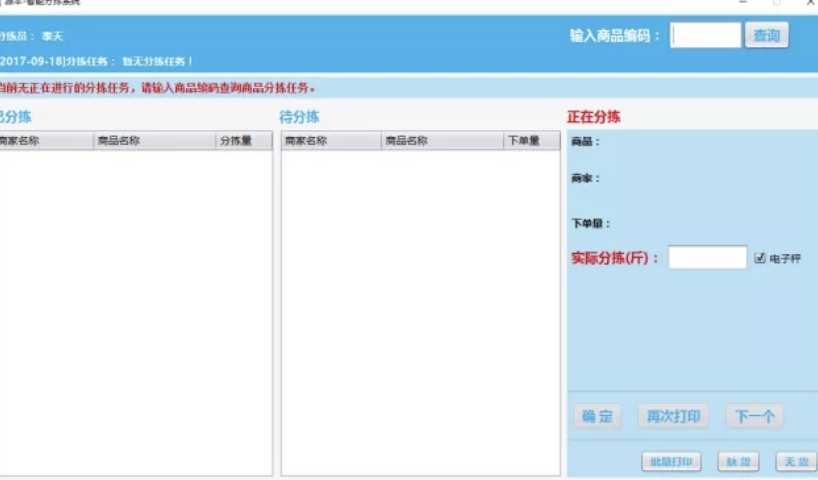This screenshot has width=818, height=480.
Task: Click the 查询 button
Action: pyautogui.click(x=766, y=36)
